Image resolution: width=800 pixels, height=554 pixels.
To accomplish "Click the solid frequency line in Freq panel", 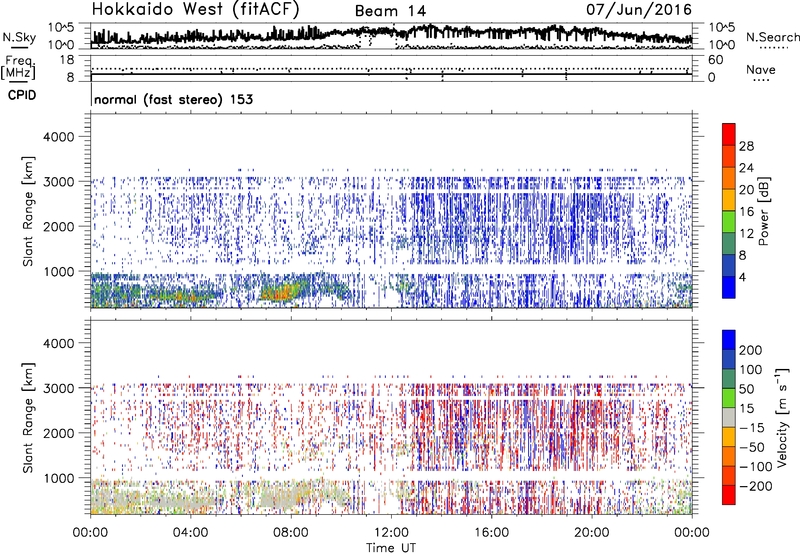I will (x=391, y=74).
